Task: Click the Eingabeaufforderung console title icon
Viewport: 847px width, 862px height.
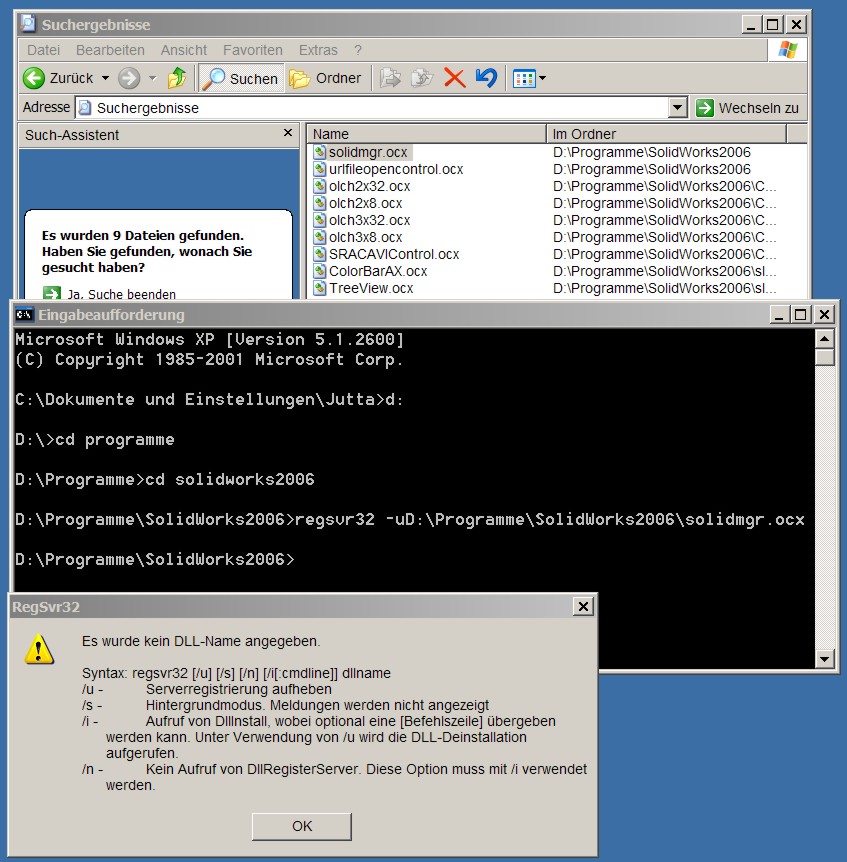Action: coord(24,314)
